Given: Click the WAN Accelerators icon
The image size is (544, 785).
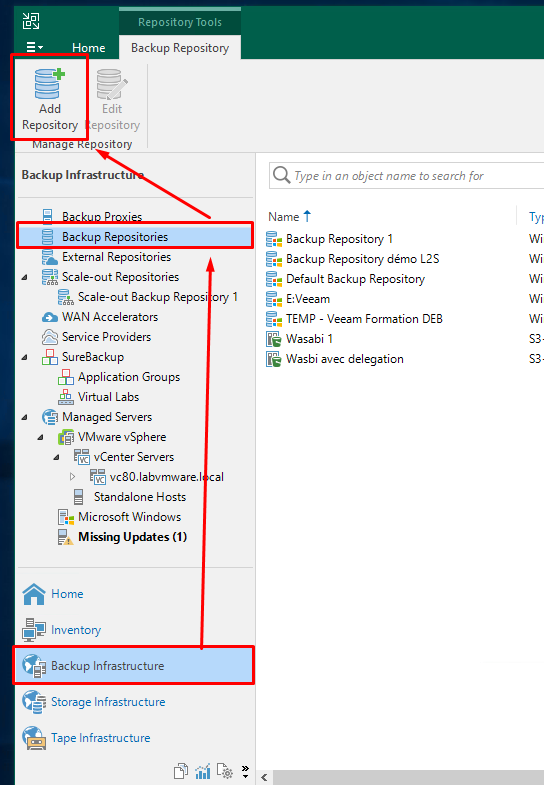Looking at the screenshot, I should tap(50, 317).
